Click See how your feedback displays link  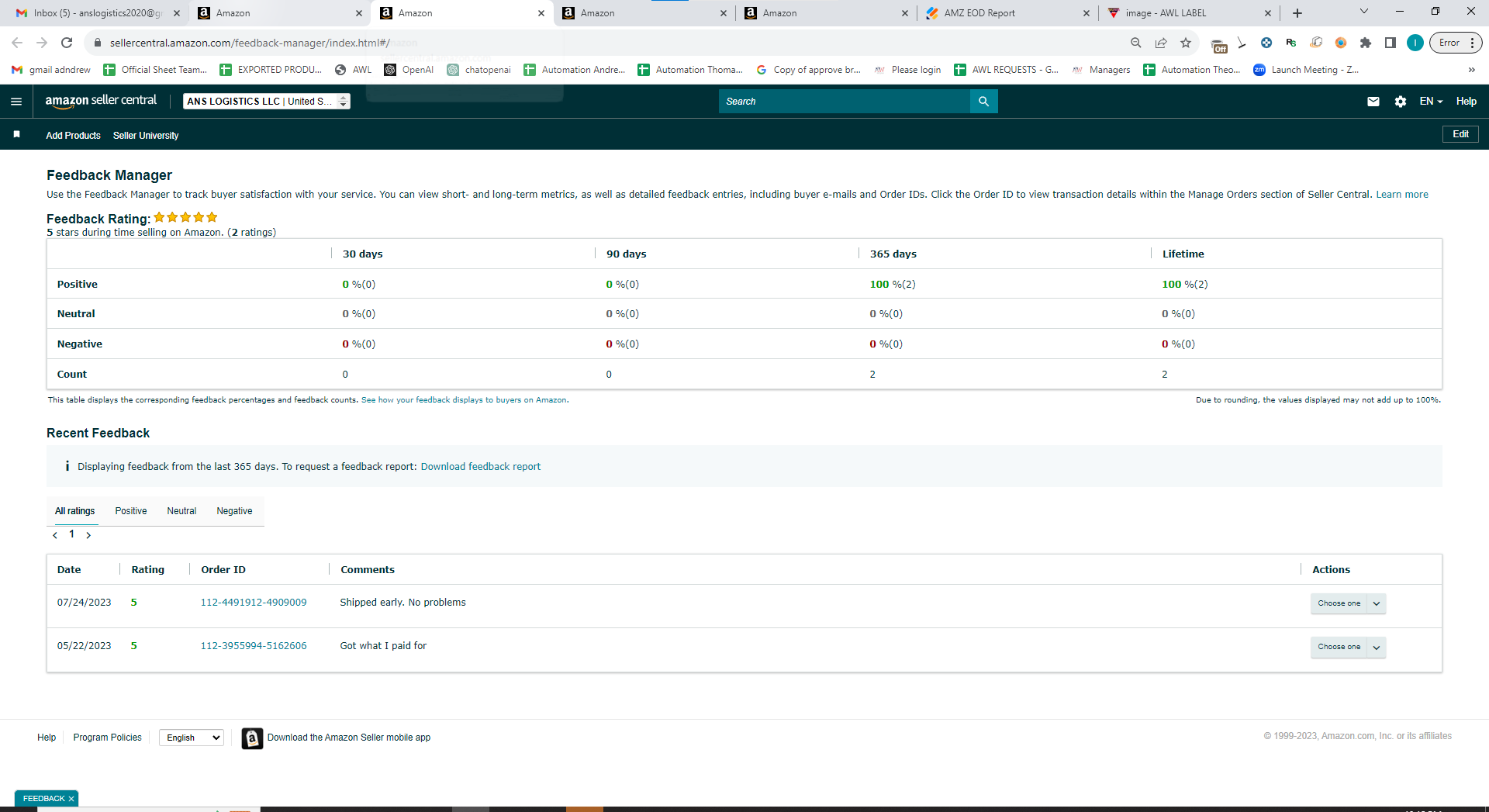pos(464,400)
